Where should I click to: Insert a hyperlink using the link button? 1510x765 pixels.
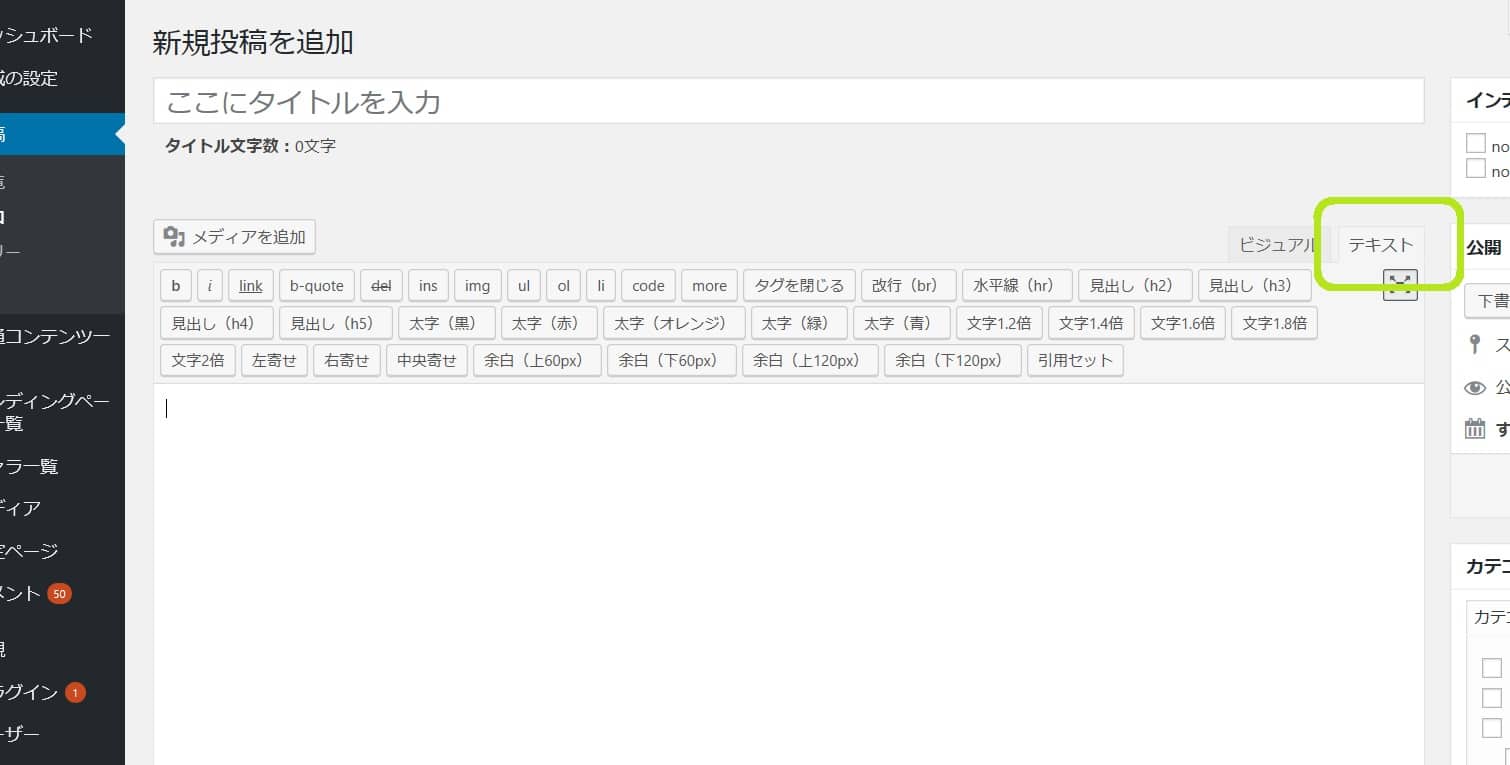pos(251,285)
